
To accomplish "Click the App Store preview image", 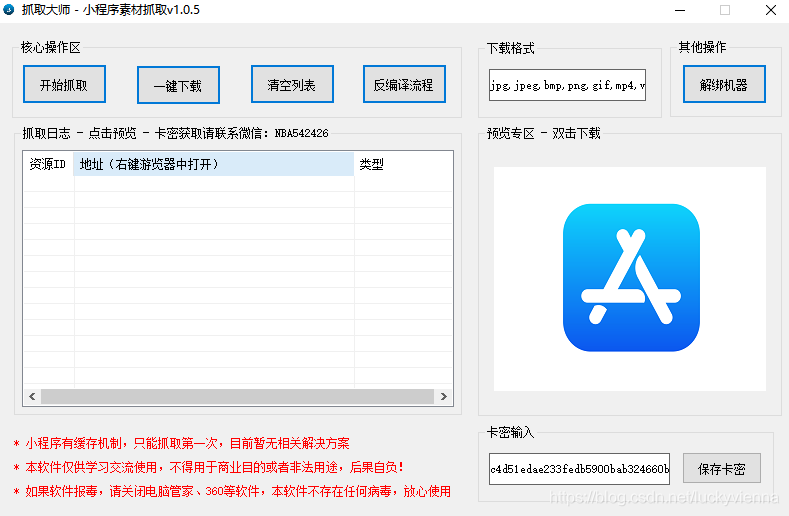I will pyautogui.click(x=630, y=278).
